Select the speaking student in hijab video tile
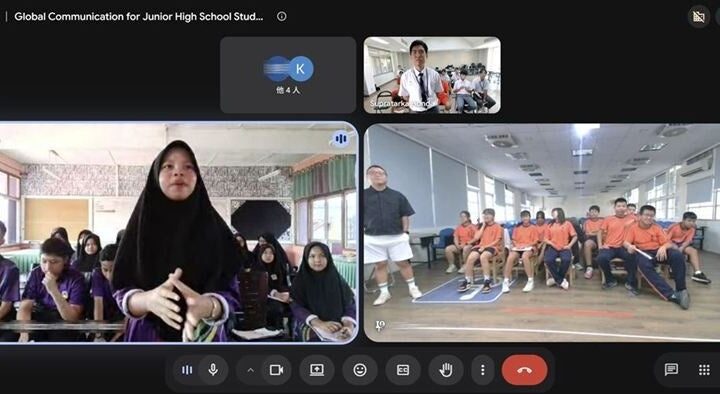The width and height of the screenshot is (720, 394). (178, 233)
